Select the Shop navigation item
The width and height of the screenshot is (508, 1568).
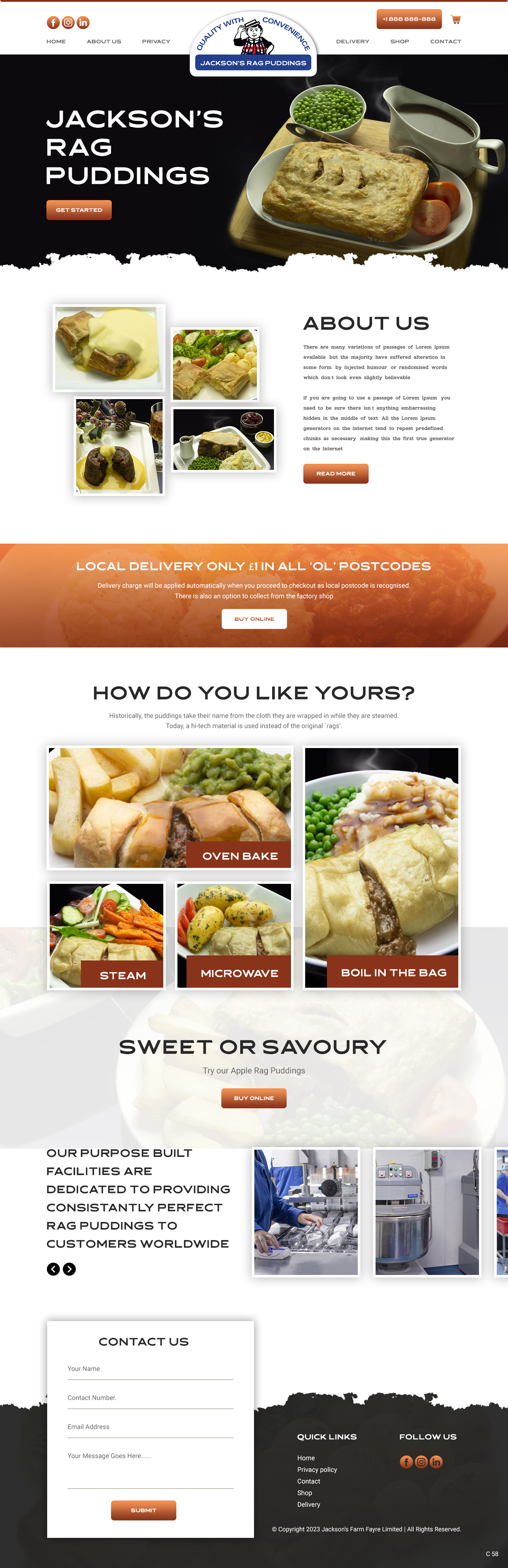coord(400,41)
